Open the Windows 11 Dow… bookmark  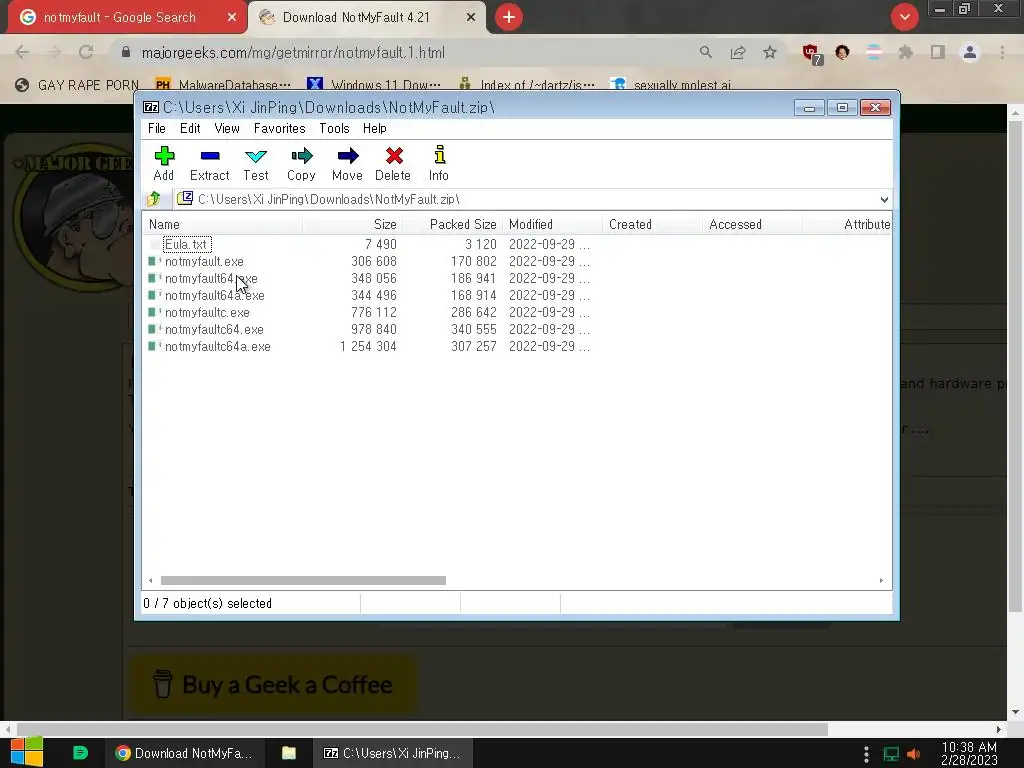pos(375,85)
